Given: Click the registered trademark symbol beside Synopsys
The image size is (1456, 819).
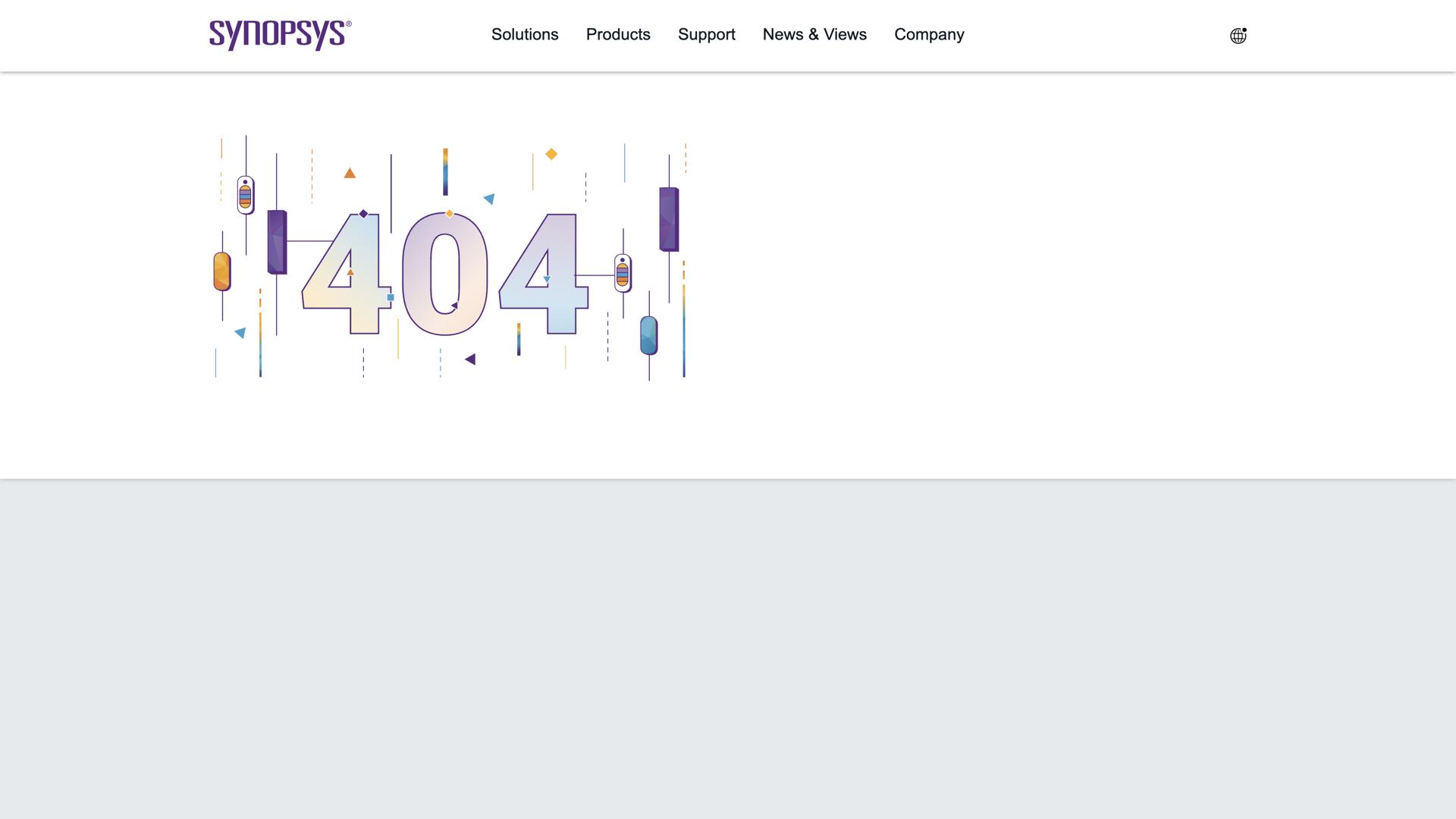Looking at the screenshot, I should 348,24.
